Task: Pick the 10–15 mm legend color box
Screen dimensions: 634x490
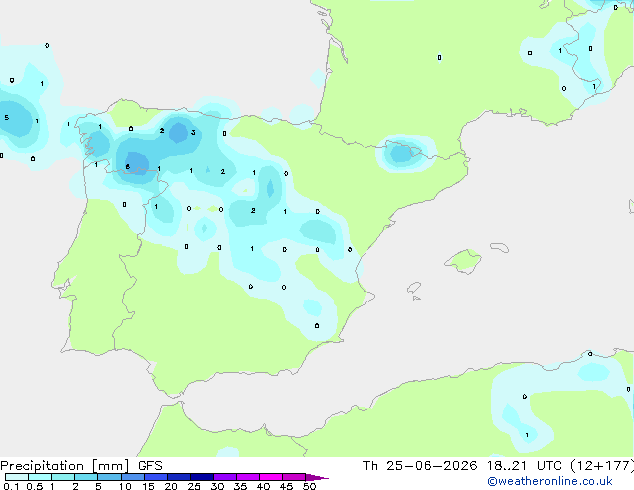Action: [132, 477]
